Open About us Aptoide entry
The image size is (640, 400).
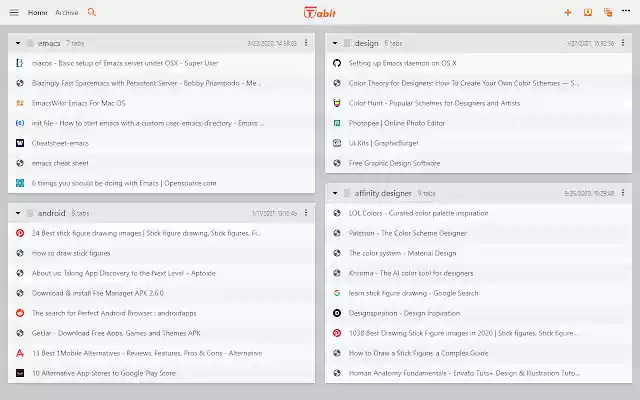[x=124, y=273]
